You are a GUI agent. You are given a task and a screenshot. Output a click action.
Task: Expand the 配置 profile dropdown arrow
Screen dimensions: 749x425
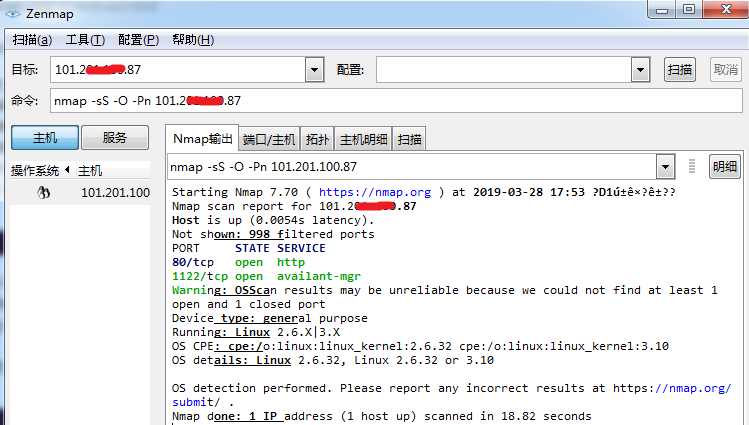coord(640,70)
